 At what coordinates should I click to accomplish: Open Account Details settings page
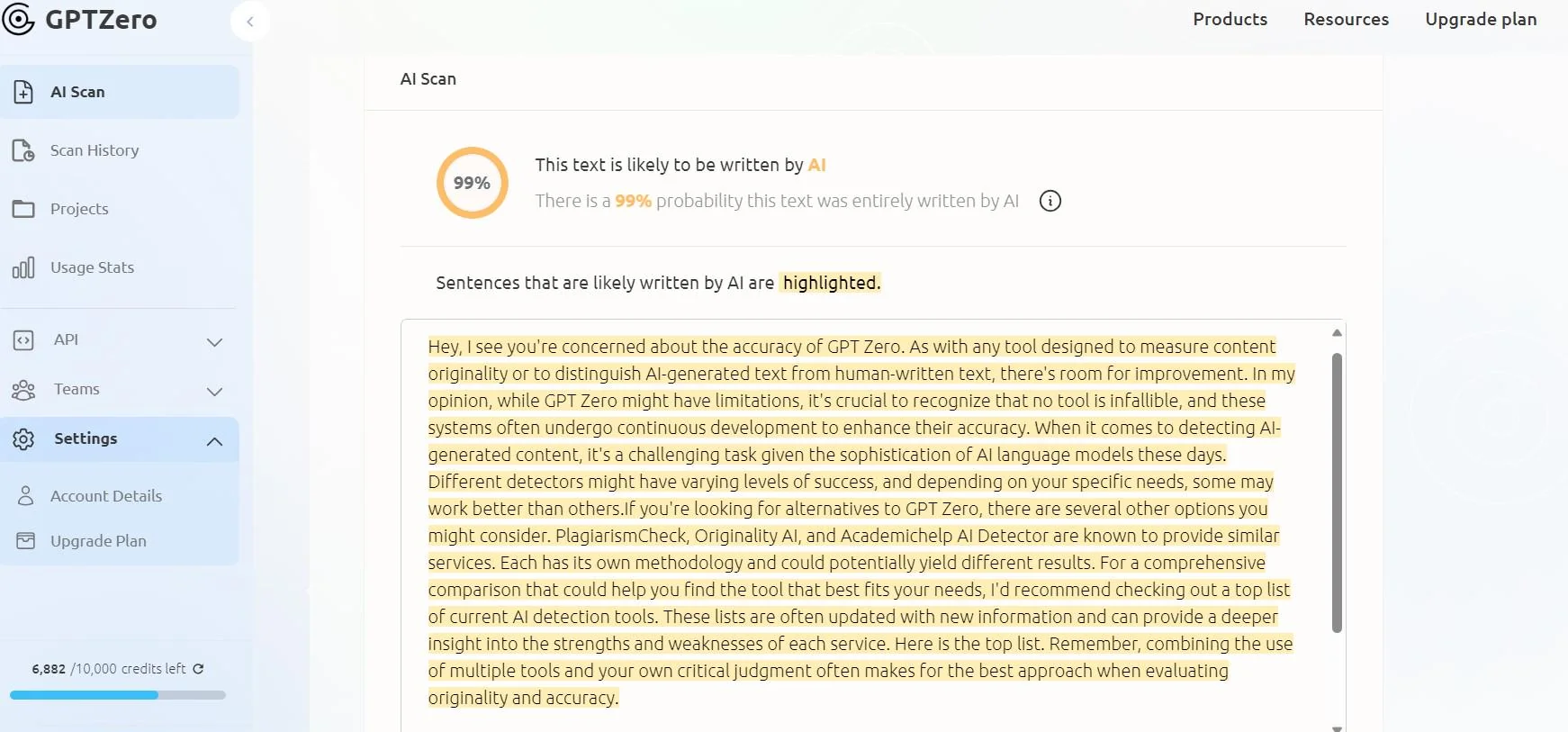[x=106, y=496]
